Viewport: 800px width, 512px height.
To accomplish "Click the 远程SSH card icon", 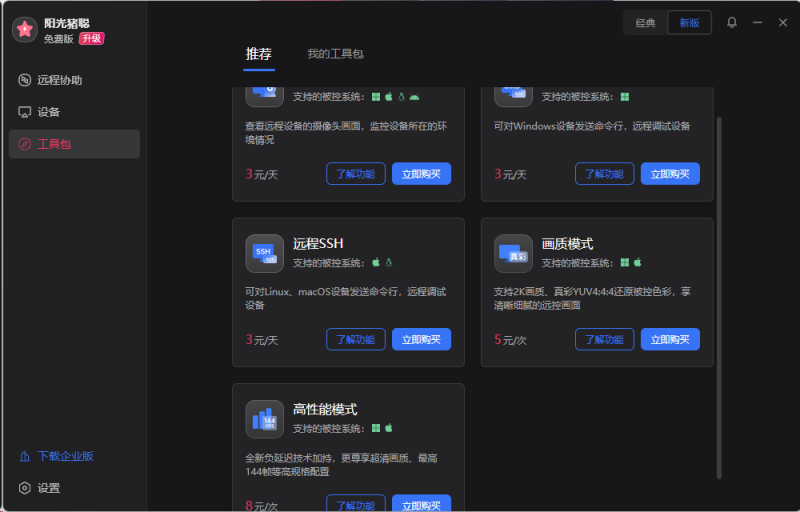I will 264,253.
